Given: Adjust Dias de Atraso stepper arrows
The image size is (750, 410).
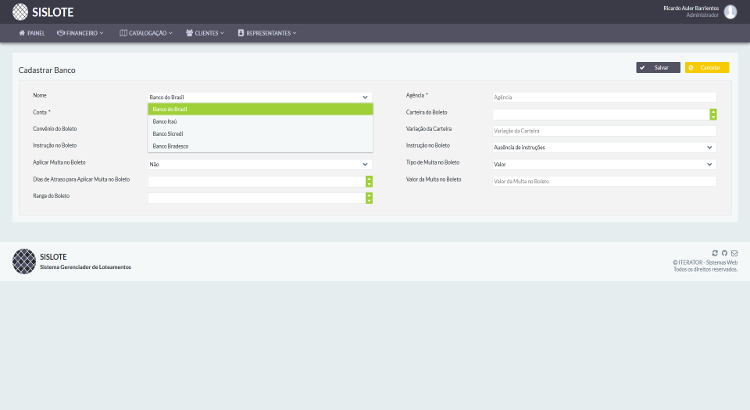Looking at the screenshot, I should [x=369, y=181].
